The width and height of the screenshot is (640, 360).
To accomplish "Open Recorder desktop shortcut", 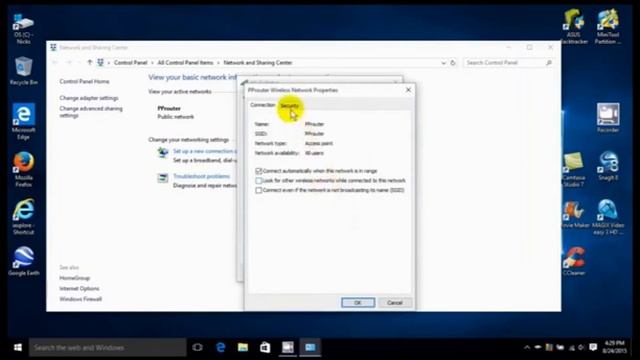I will pyautogui.click(x=608, y=118).
